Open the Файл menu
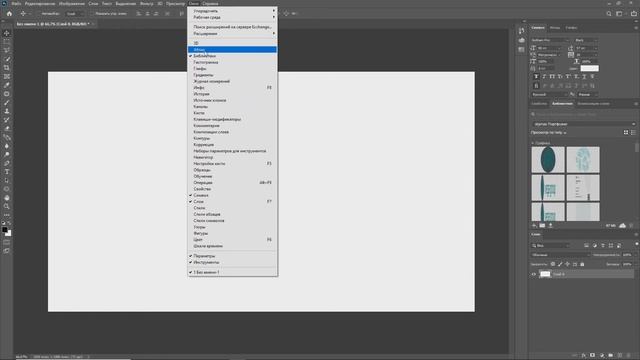This screenshot has height=360, width=640. (16, 3)
